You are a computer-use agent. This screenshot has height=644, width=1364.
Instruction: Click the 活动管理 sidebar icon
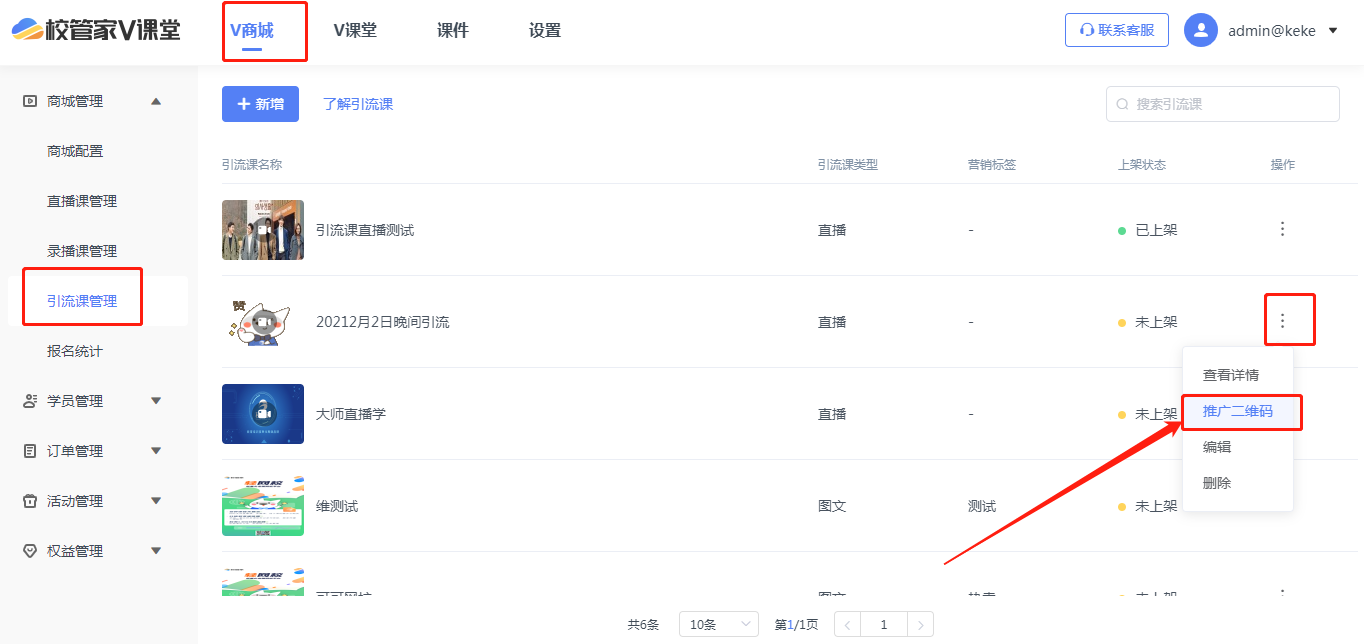30,501
